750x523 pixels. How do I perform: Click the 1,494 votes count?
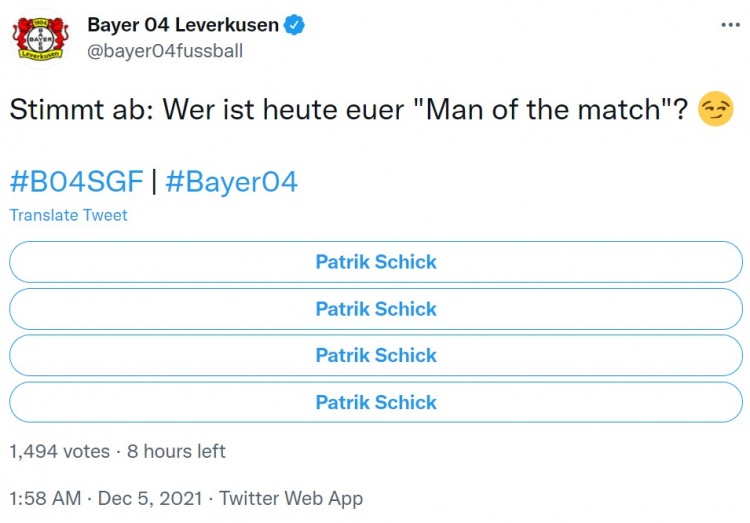point(60,451)
